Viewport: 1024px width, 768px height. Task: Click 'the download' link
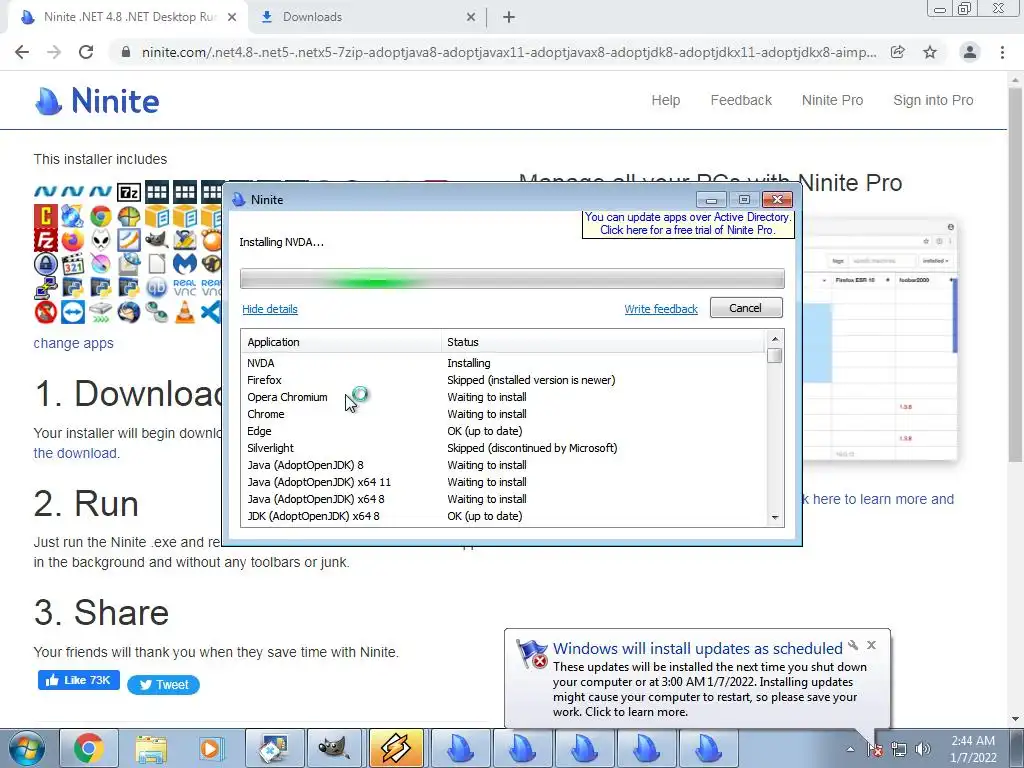(x=75, y=453)
